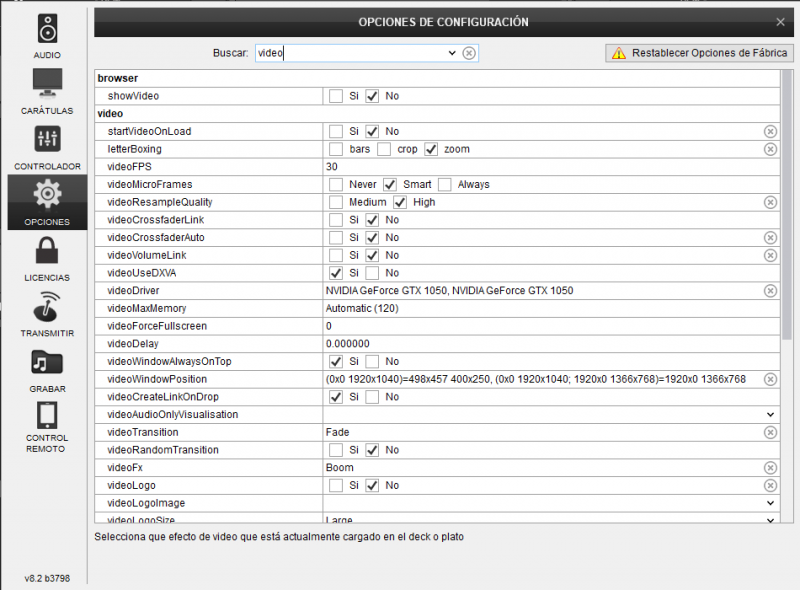This screenshot has height=590, width=800.
Task: Clear the search field with X icon
Action: coord(469,53)
